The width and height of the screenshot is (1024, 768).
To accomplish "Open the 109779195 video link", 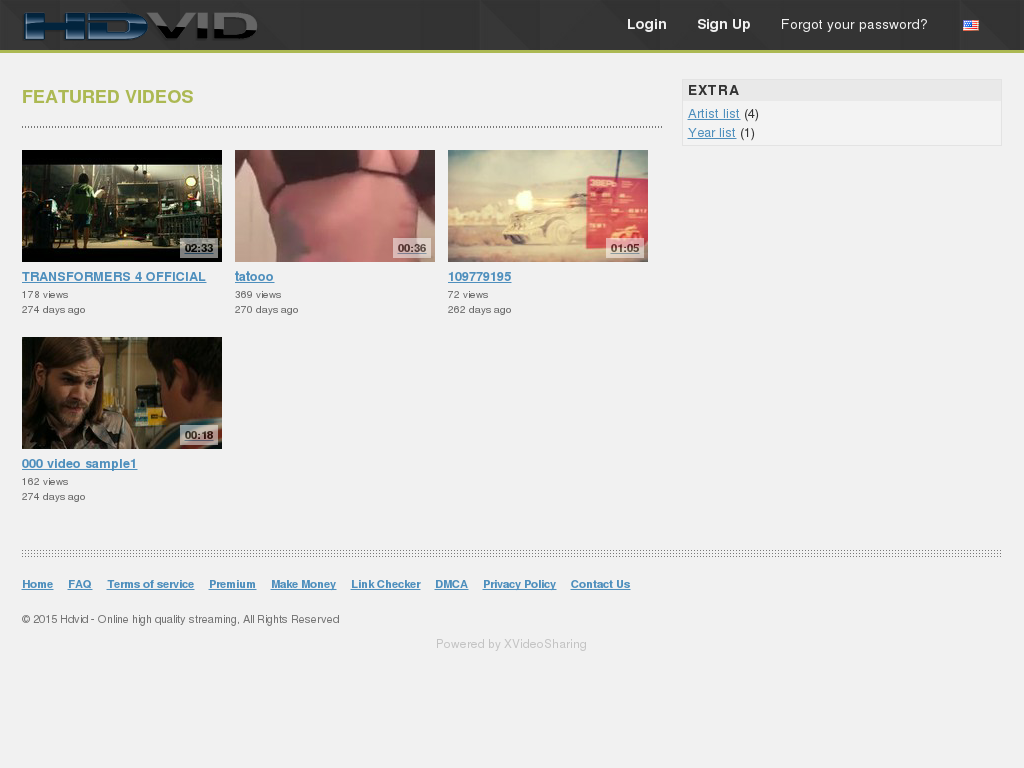I will (480, 276).
